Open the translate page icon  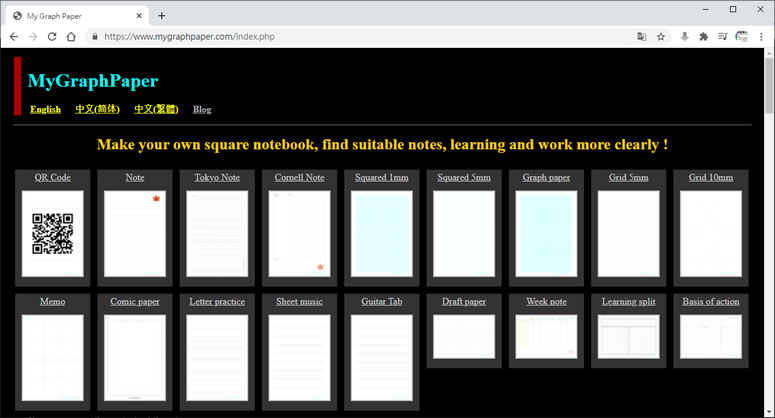coord(642,37)
